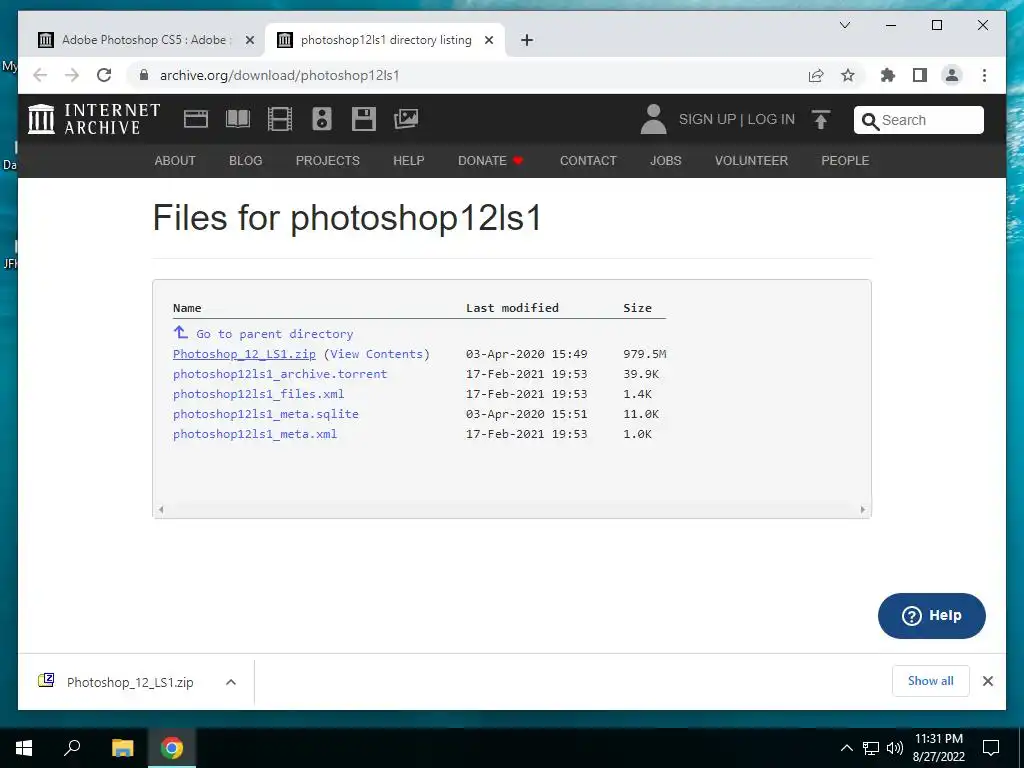Open the Video film strip icon

(x=280, y=120)
